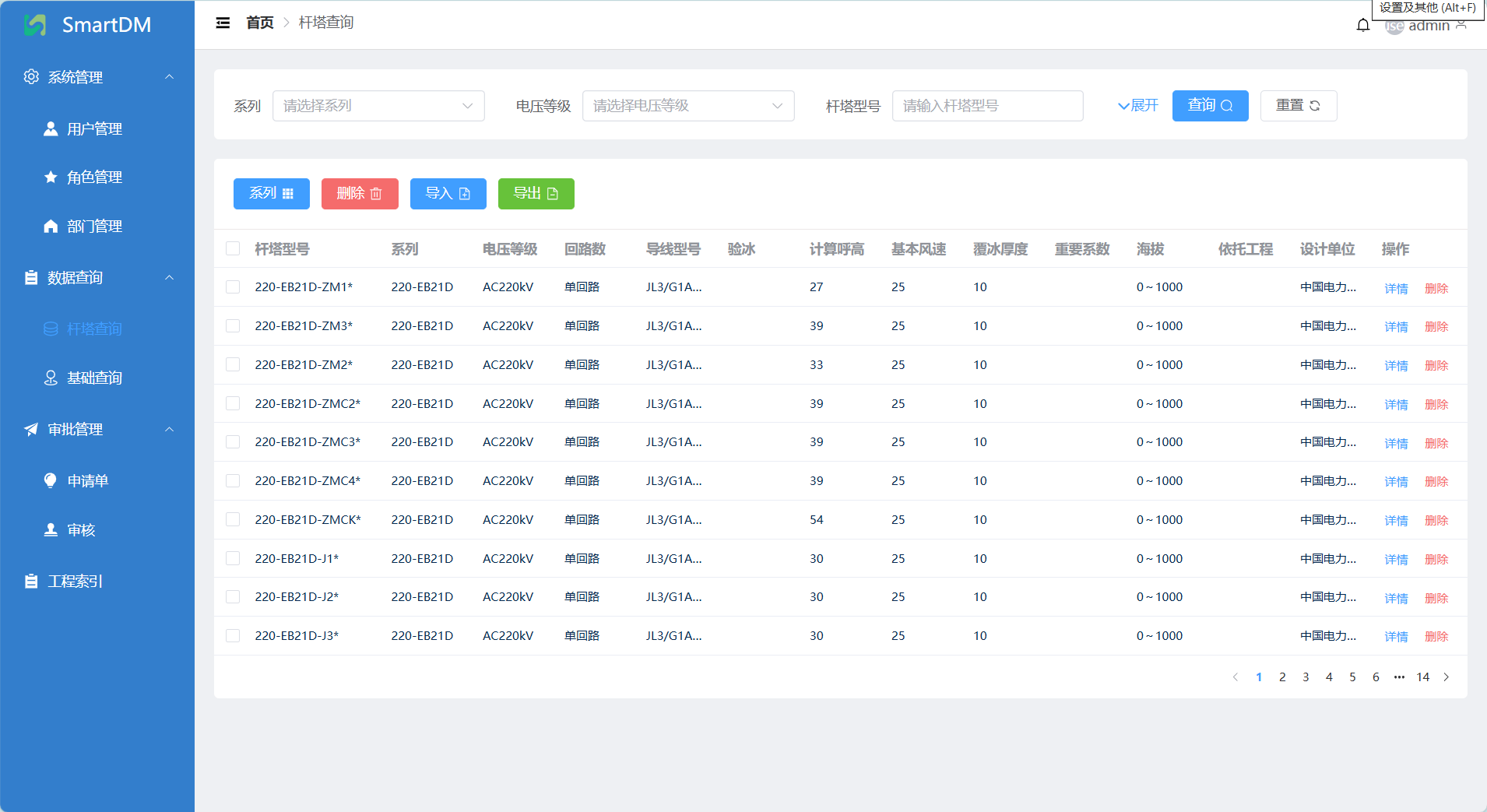Check the 220-EB21D-ZM1* row checkbox
Screen dimensions: 1487x812
point(233,287)
